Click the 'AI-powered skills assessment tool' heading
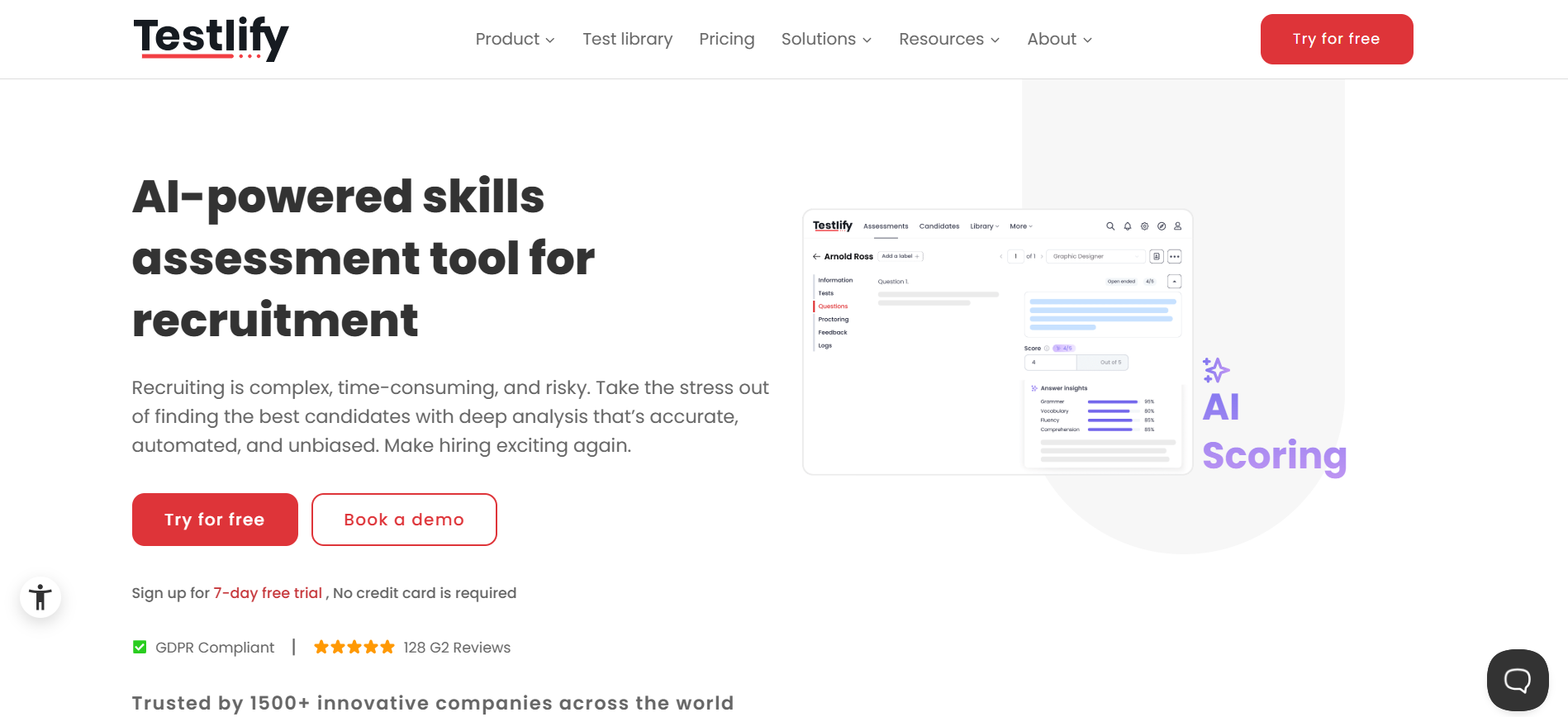The image size is (1568, 717). tap(363, 258)
